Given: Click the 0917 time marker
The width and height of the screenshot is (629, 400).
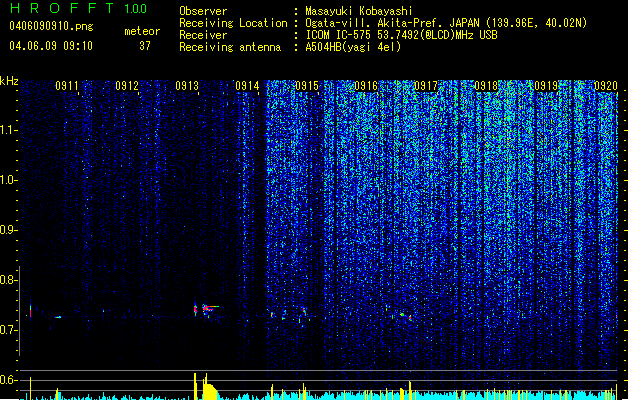Looking at the screenshot, I should (426, 86).
